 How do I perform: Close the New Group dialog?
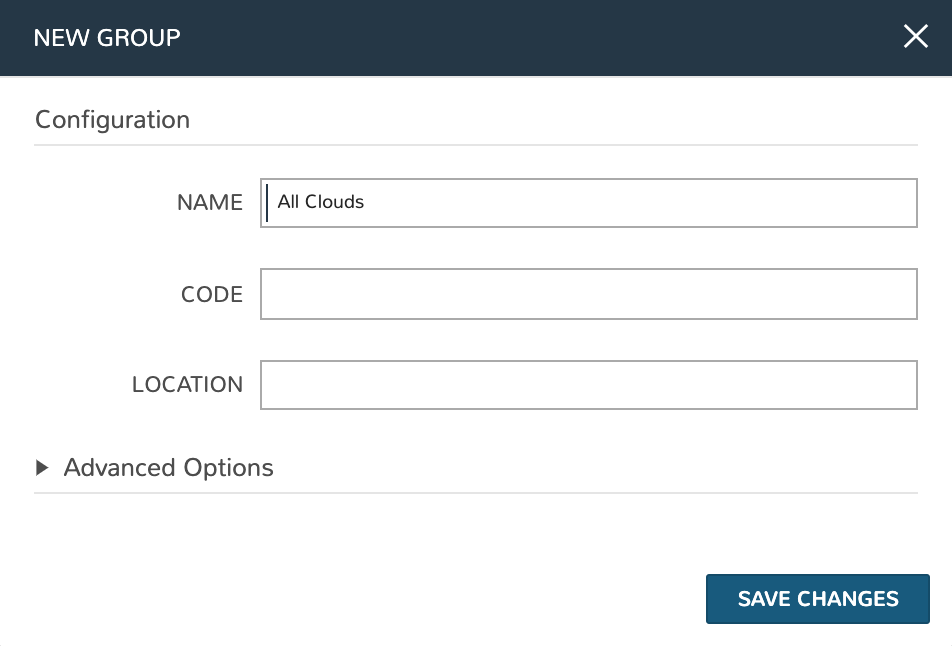click(x=915, y=38)
